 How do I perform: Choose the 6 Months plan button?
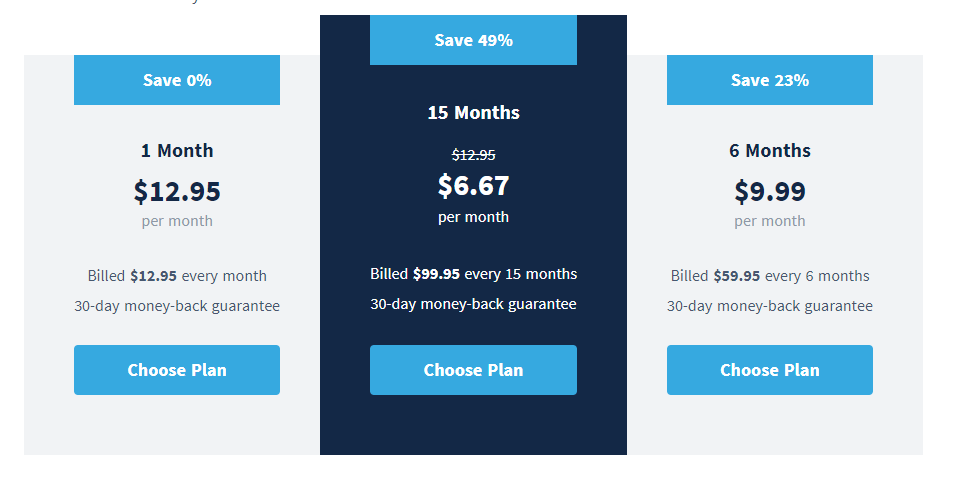[x=770, y=370]
